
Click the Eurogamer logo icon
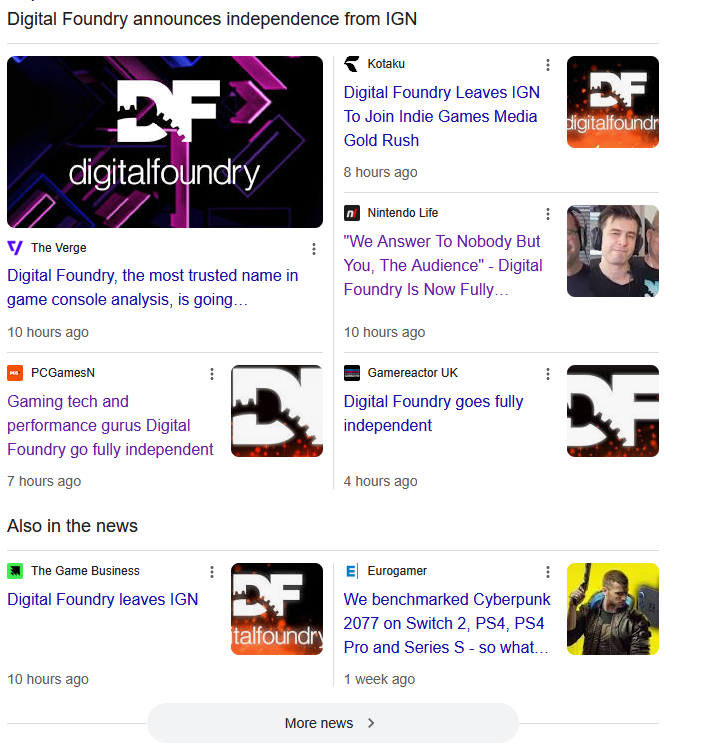click(352, 571)
